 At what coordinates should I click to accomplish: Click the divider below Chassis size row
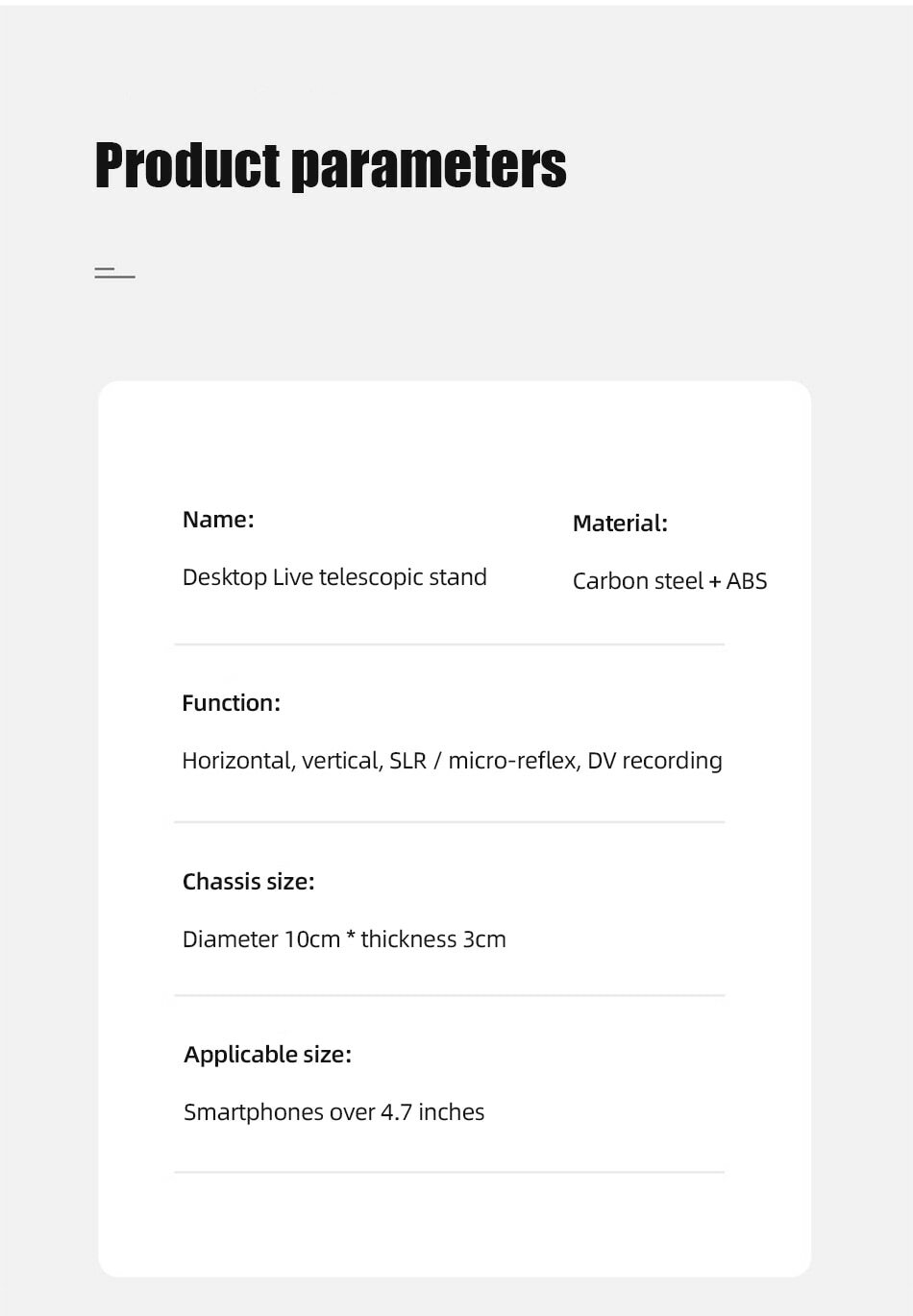(450, 996)
